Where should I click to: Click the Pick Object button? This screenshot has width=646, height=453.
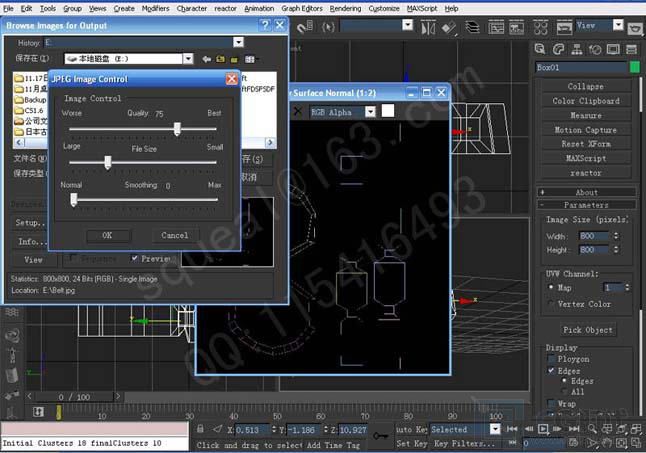(x=587, y=330)
